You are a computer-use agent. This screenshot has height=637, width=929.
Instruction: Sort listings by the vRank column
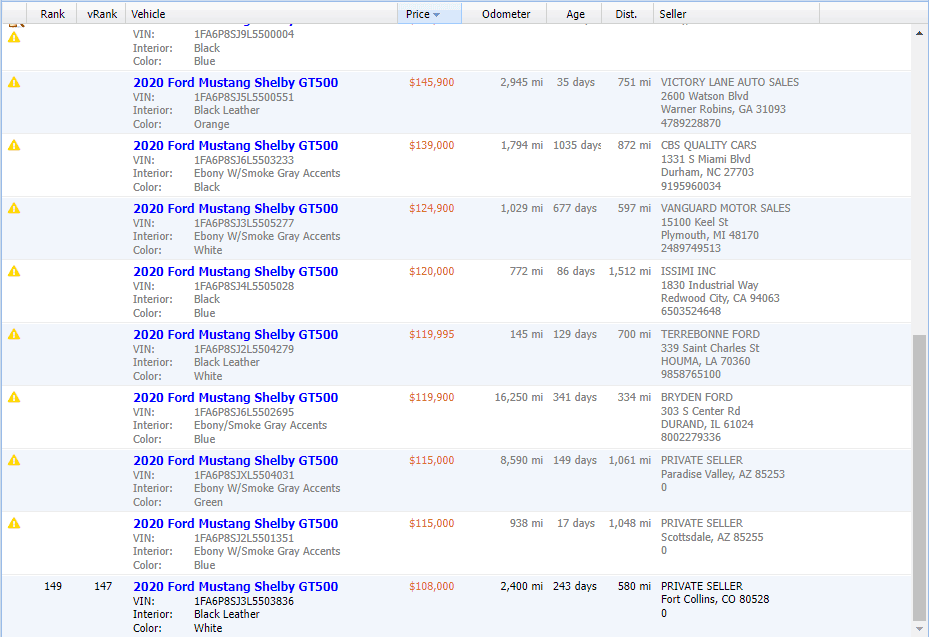101,14
